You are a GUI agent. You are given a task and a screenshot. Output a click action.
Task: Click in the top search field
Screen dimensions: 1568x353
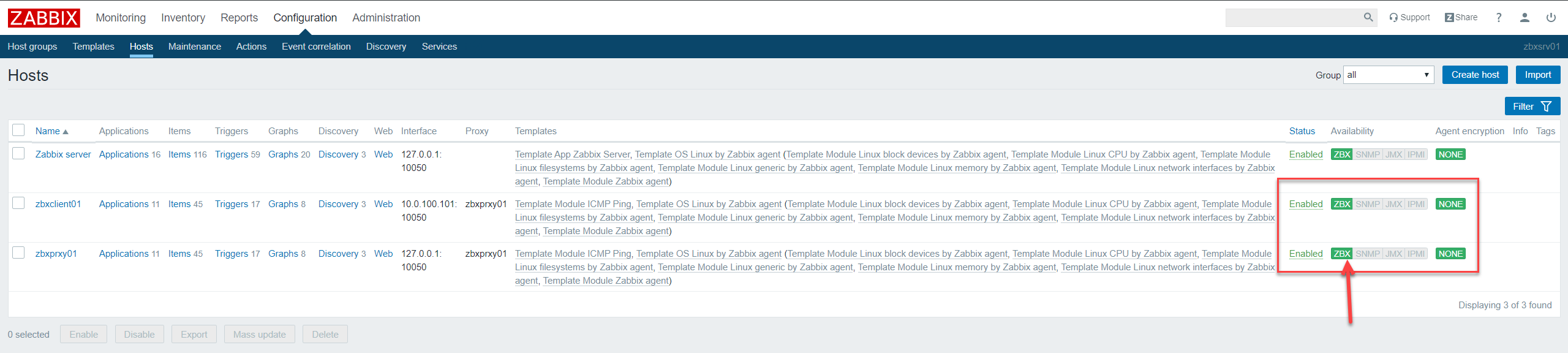pos(1294,17)
